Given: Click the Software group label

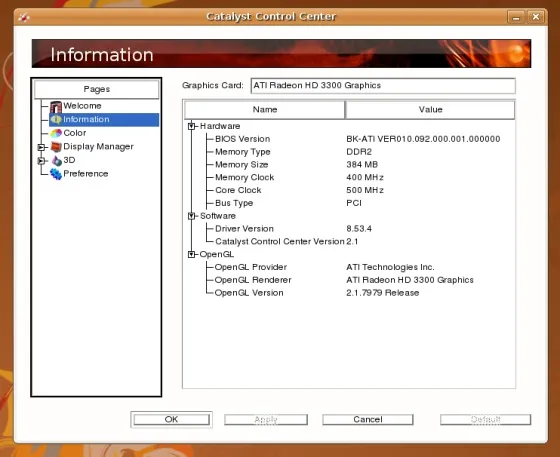Looking at the screenshot, I should click(x=218, y=216).
